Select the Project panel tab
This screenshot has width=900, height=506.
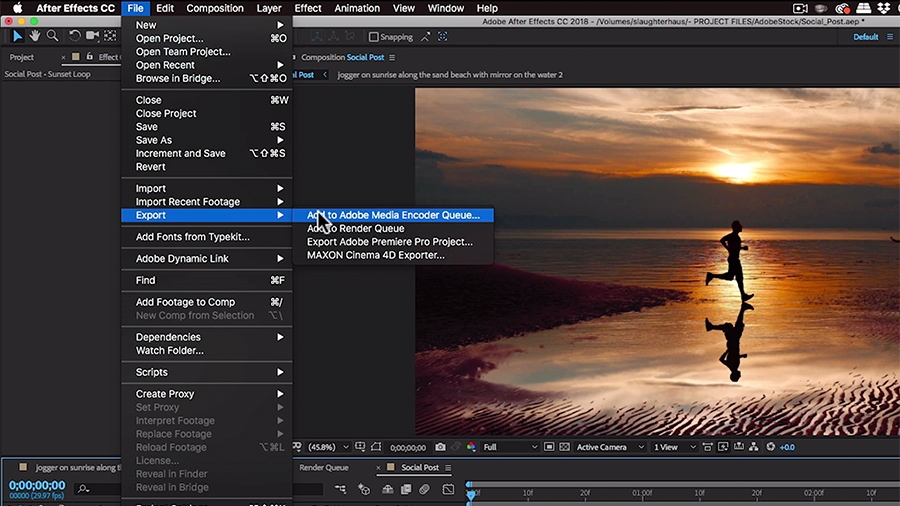22,57
